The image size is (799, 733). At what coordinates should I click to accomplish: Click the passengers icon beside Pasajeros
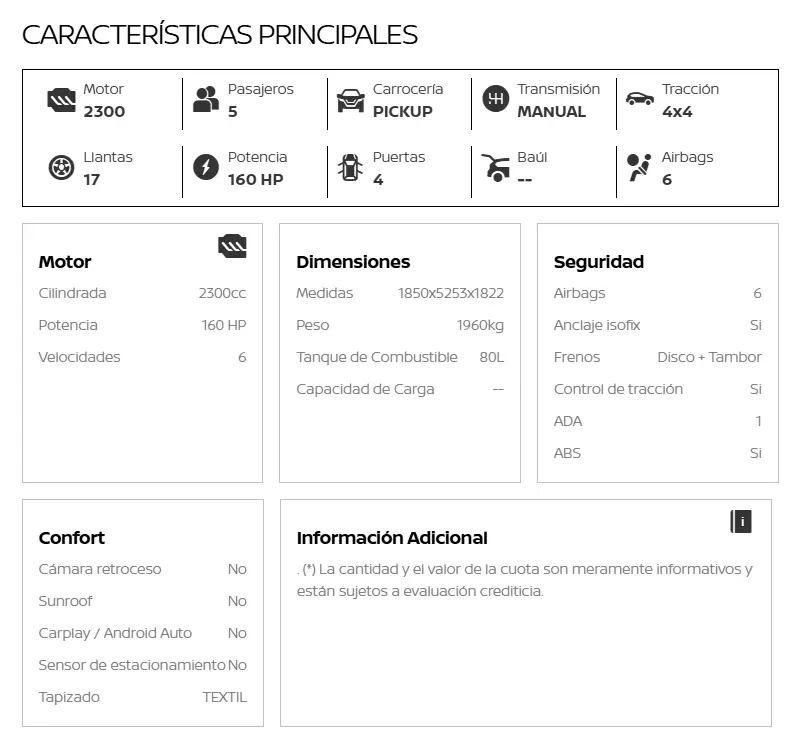[x=206, y=99]
